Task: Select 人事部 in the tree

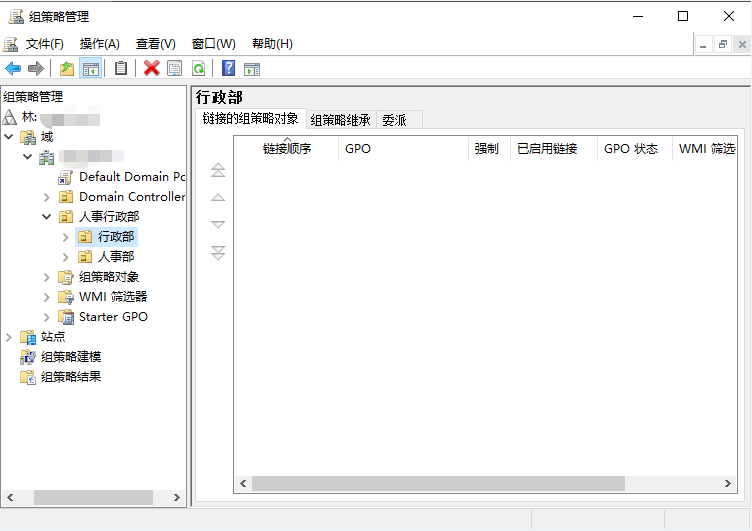Action: (x=116, y=257)
